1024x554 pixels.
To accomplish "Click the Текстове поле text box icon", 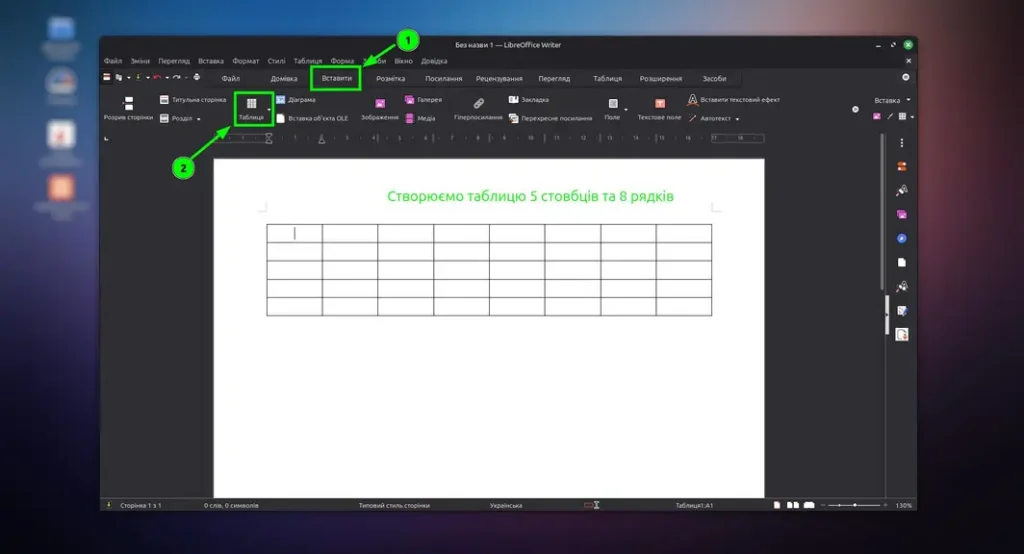I will point(660,103).
